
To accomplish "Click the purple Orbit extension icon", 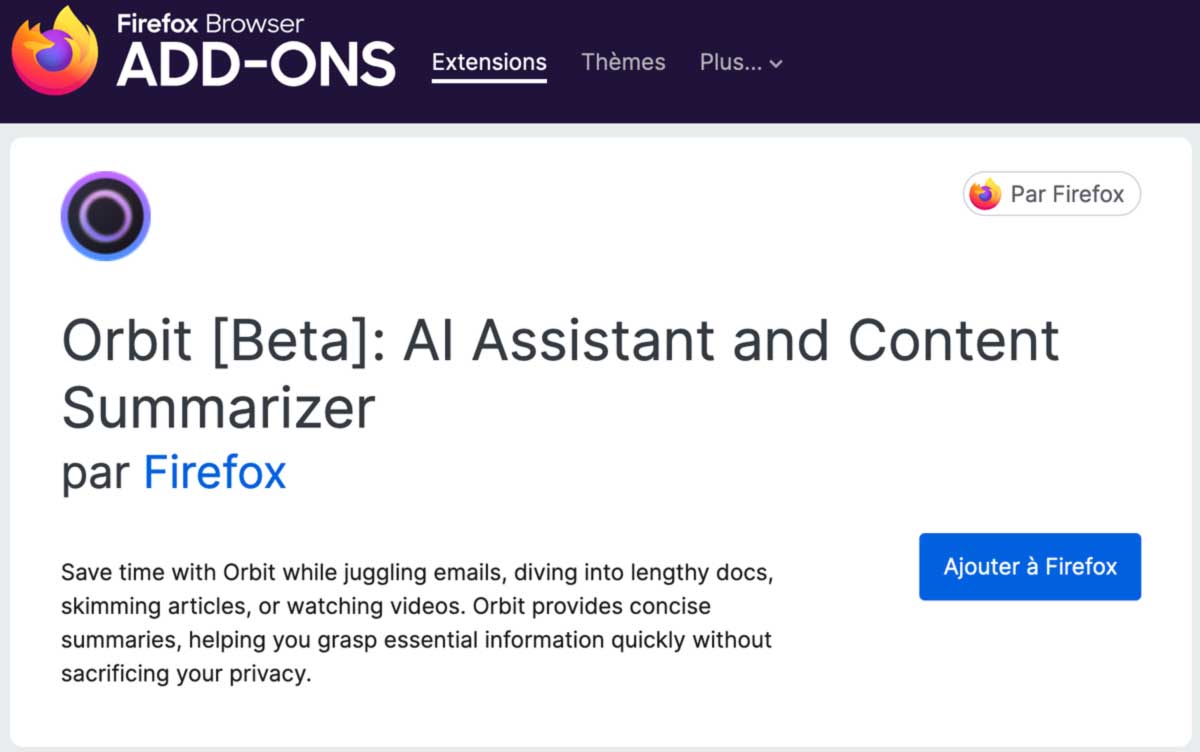I will click(105, 215).
